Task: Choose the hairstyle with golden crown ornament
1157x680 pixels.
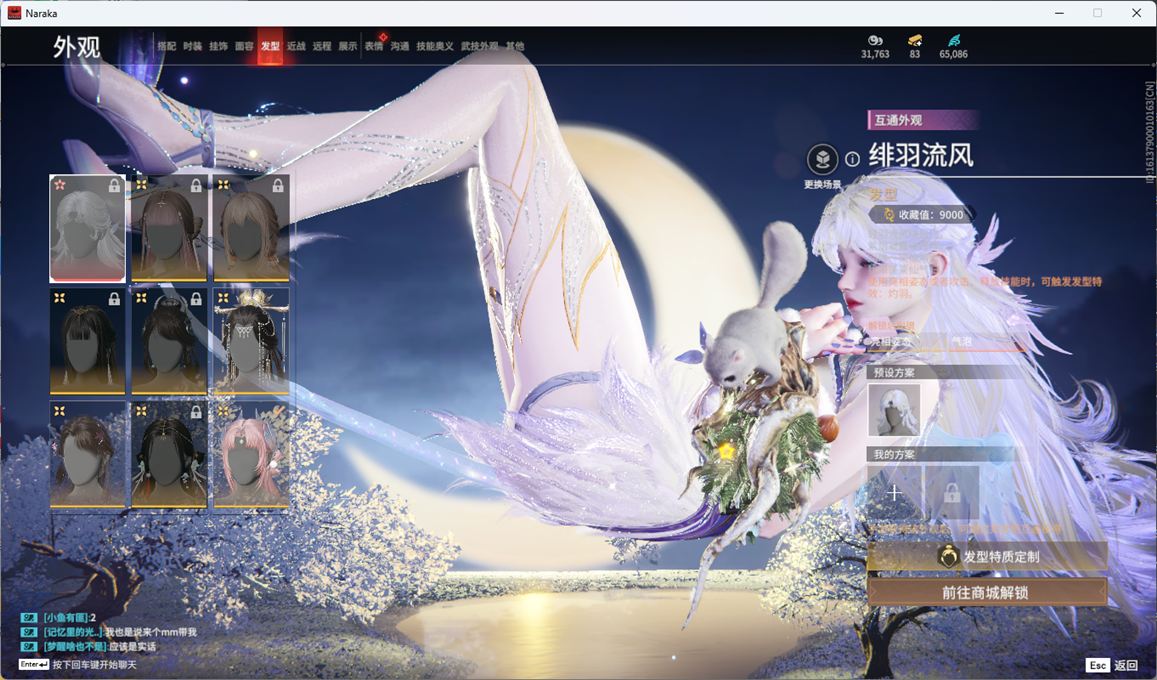Action: tap(250, 341)
